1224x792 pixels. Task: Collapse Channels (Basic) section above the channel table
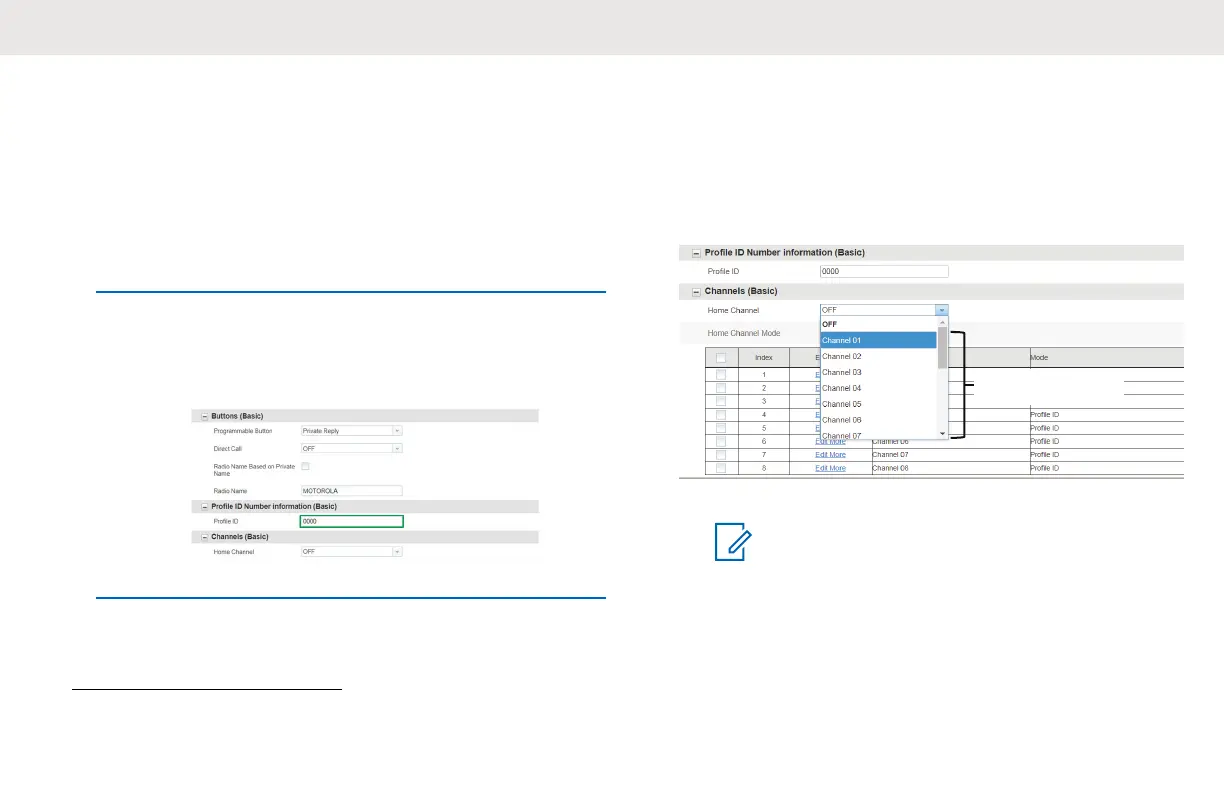click(x=697, y=291)
